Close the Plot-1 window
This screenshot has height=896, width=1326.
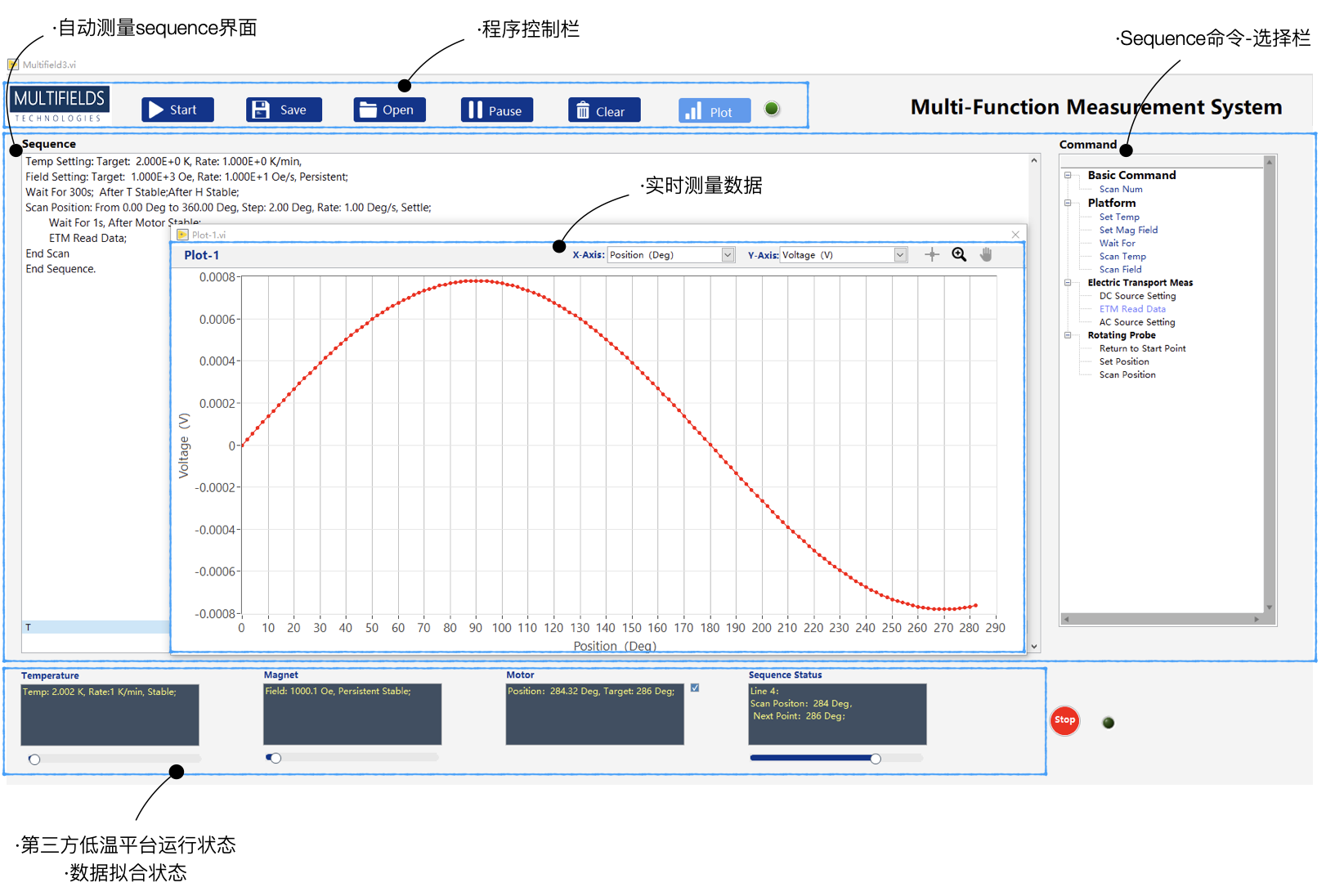pyautogui.click(x=1015, y=235)
